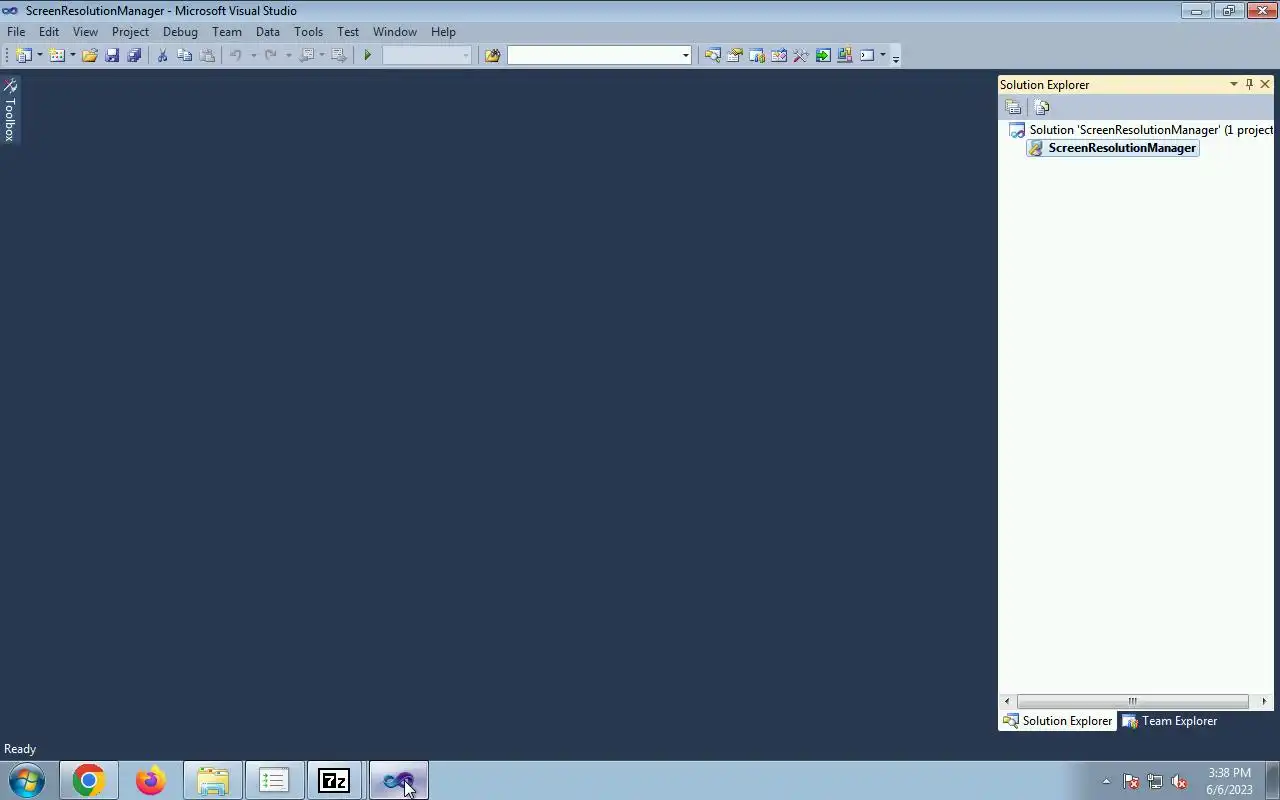Image resolution: width=1280 pixels, height=800 pixels.
Task: Click the Solution Explorer toolbar icon
Action: [712, 55]
